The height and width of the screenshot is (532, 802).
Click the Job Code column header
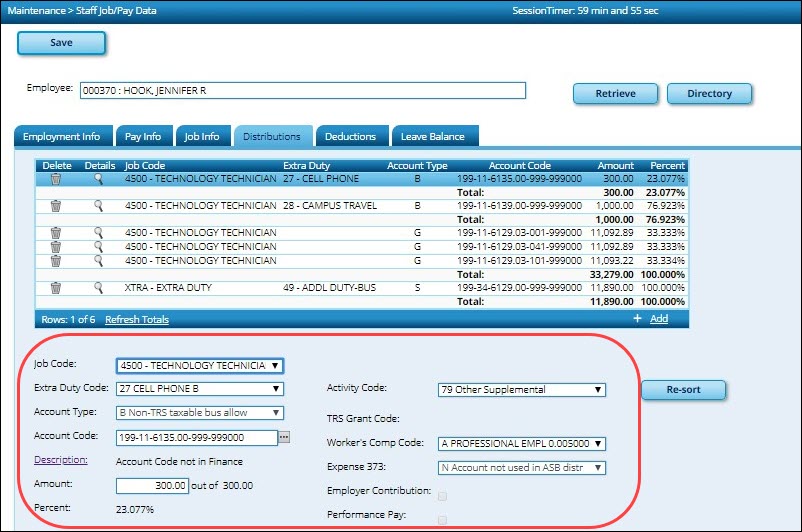(145, 166)
